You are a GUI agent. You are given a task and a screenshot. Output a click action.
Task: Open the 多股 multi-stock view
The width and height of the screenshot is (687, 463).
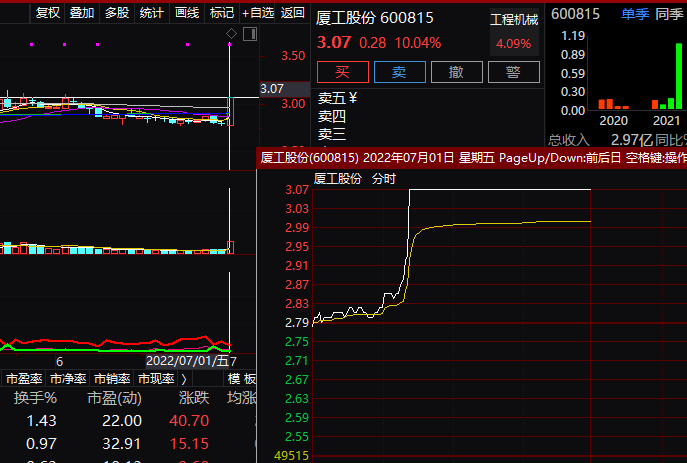(x=117, y=13)
